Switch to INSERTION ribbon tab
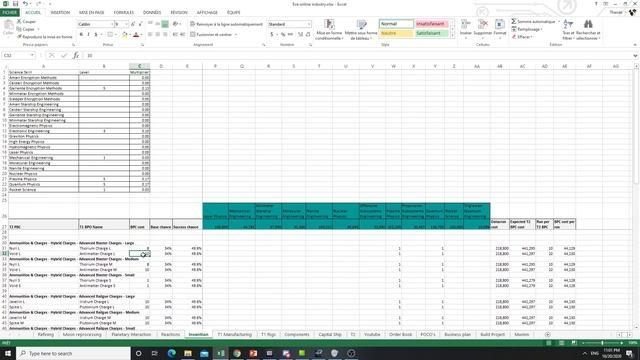Screen dimensions: 640x360 pos(60,13)
